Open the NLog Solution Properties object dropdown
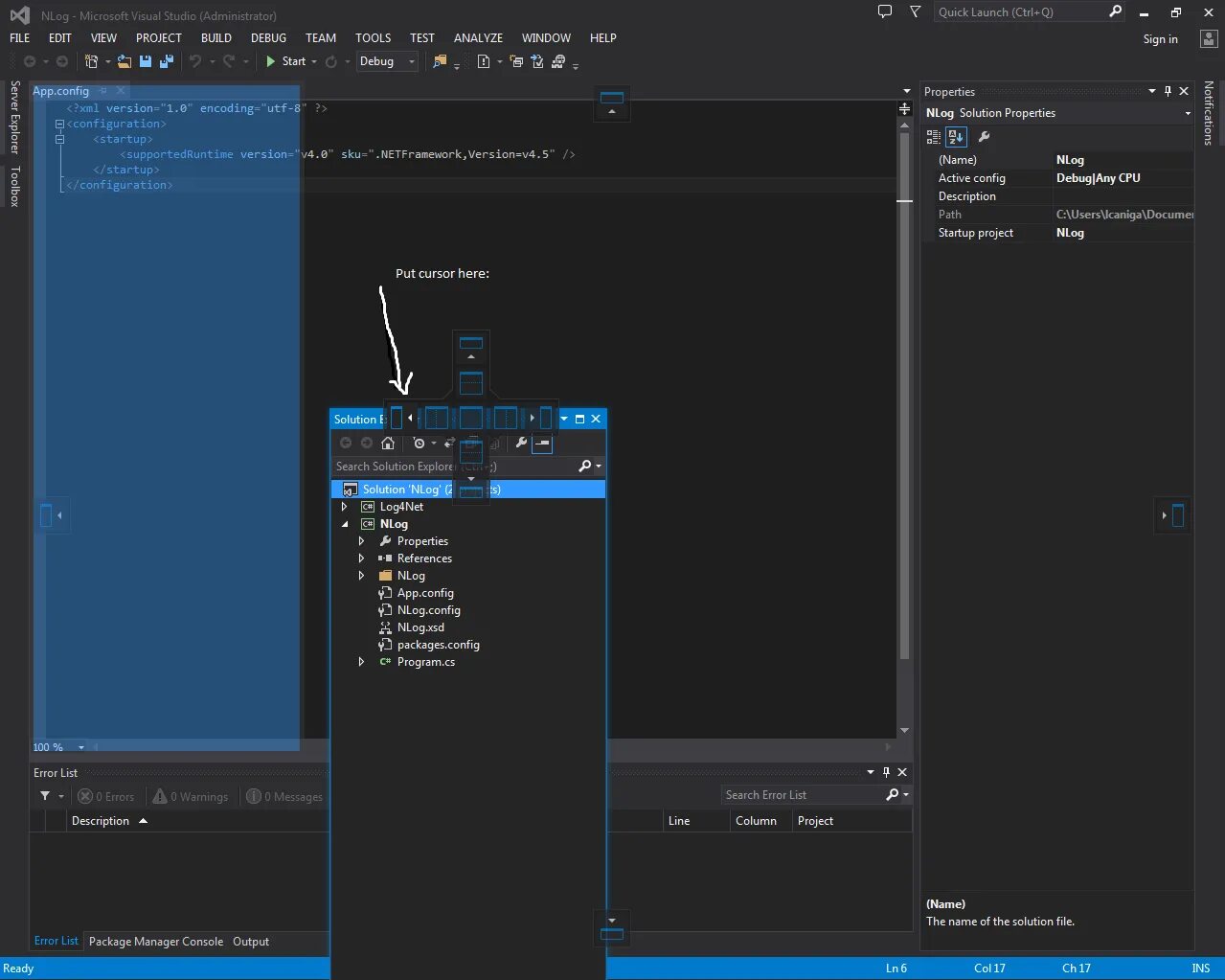The height and width of the screenshot is (980, 1225). [1188, 113]
